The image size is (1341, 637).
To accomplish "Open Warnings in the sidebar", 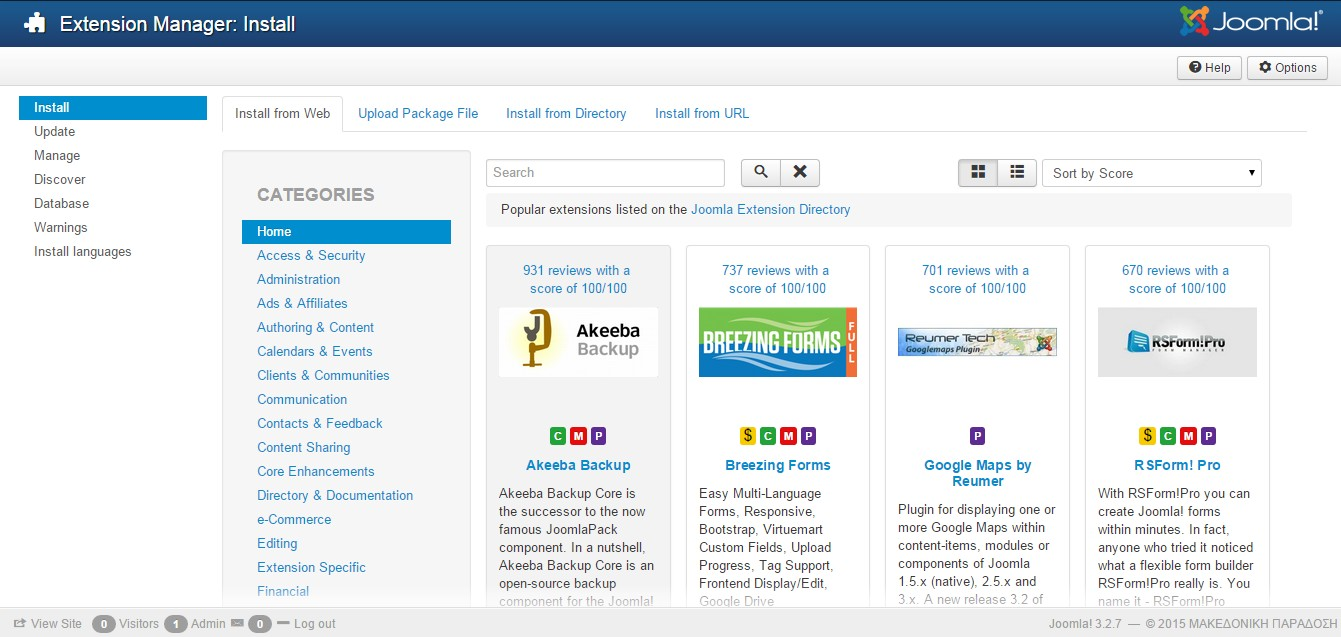I will pyautogui.click(x=60, y=227).
